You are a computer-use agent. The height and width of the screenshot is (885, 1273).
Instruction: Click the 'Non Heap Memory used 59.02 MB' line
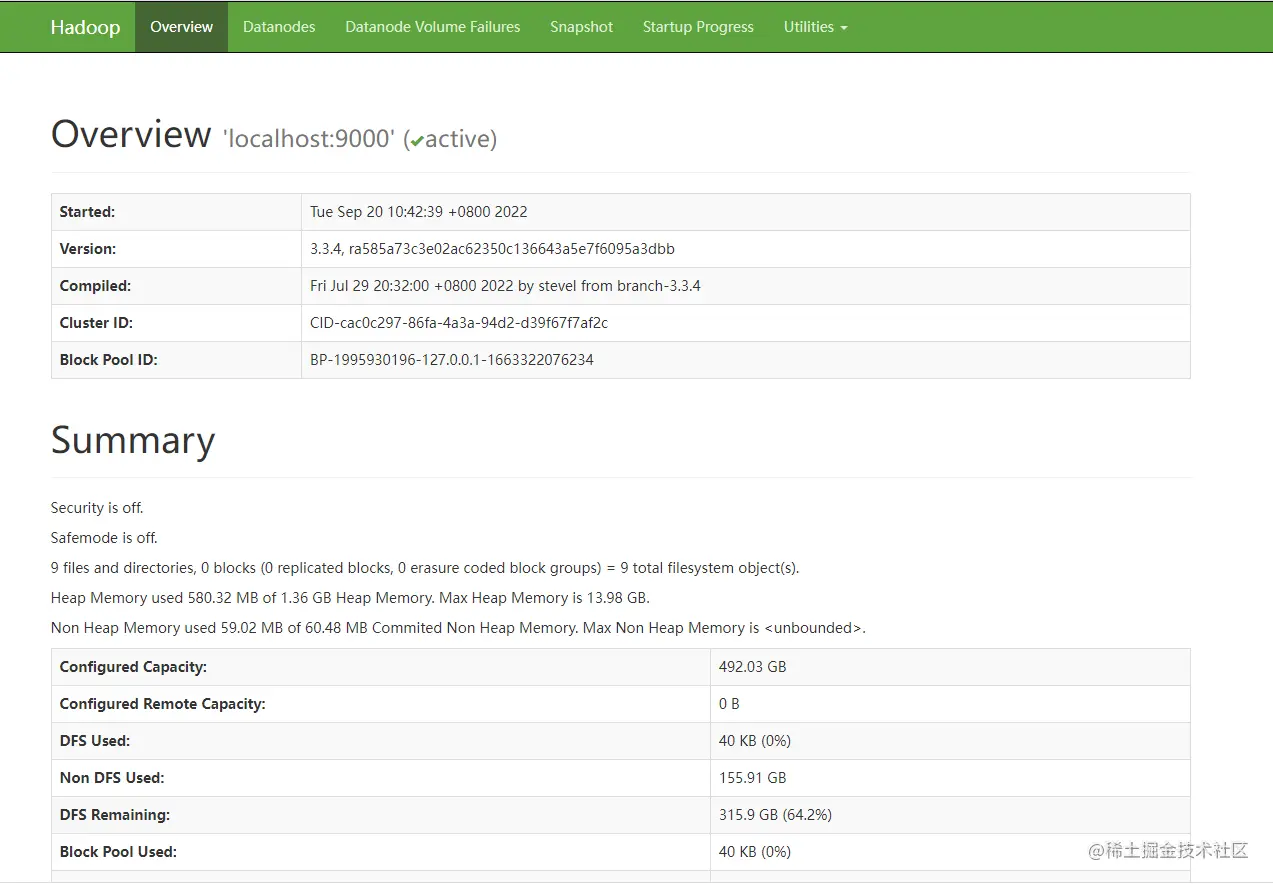coord(458,628)
